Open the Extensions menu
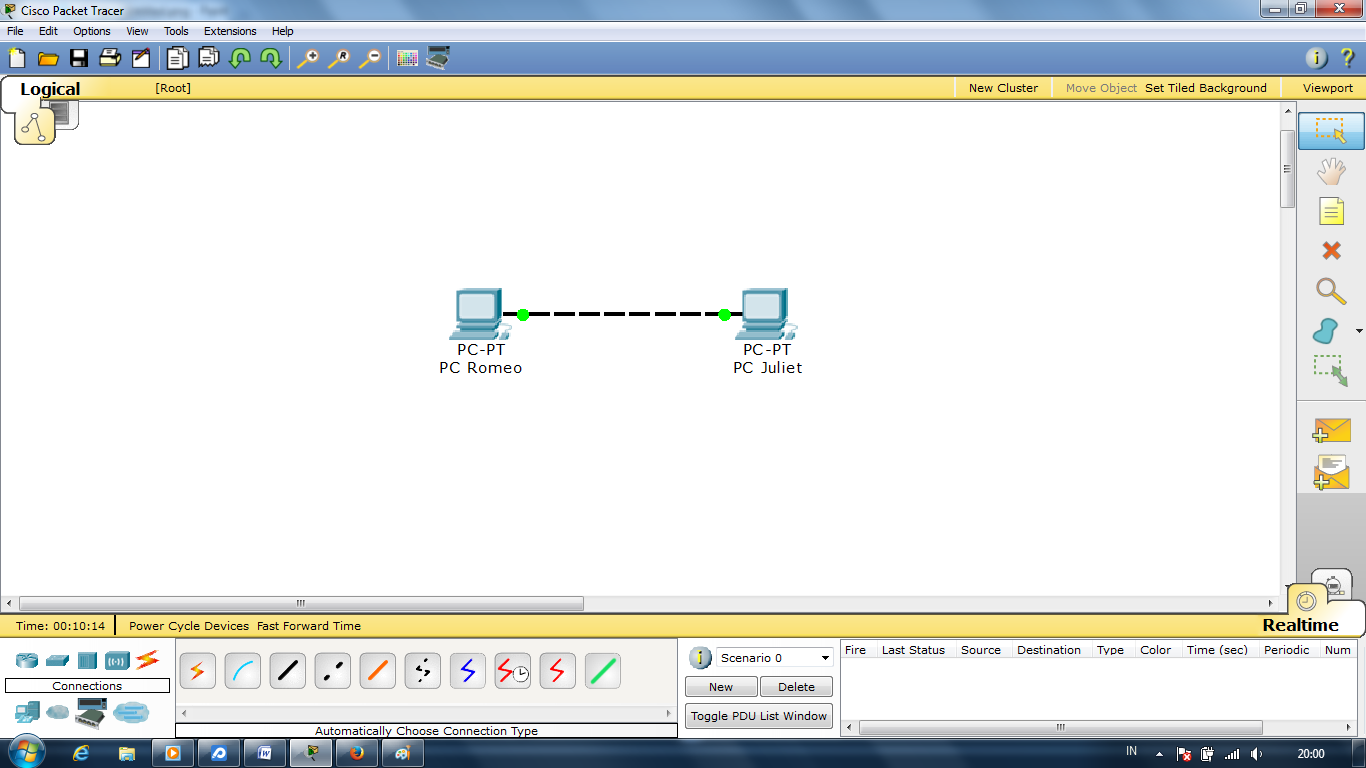 (230, 31)
